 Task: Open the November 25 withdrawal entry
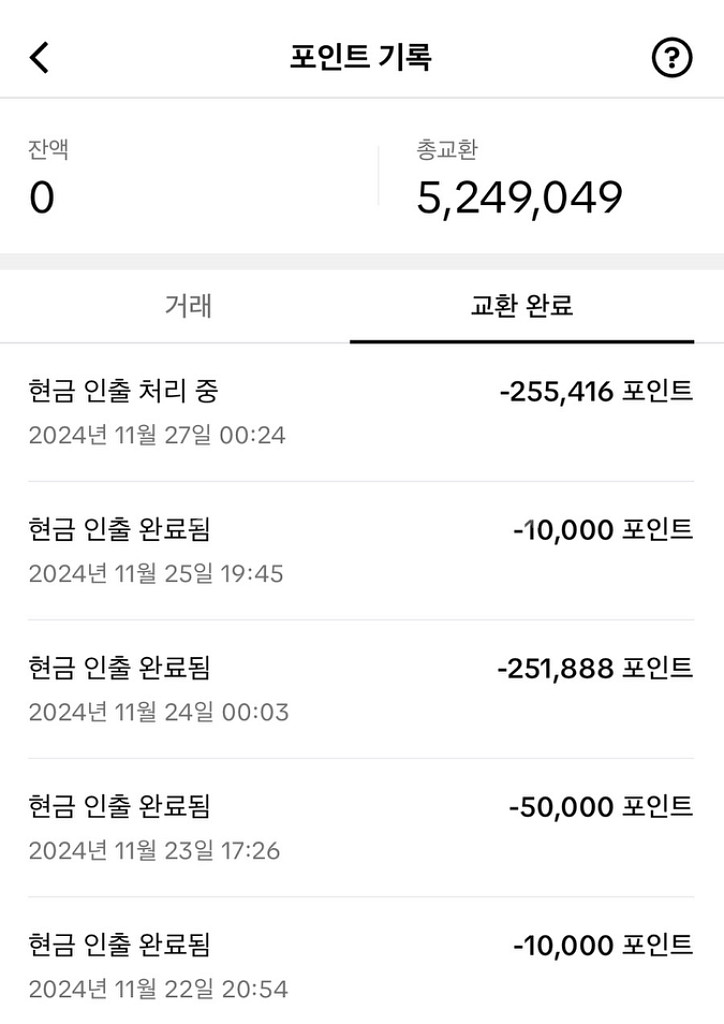click(120, 529)
